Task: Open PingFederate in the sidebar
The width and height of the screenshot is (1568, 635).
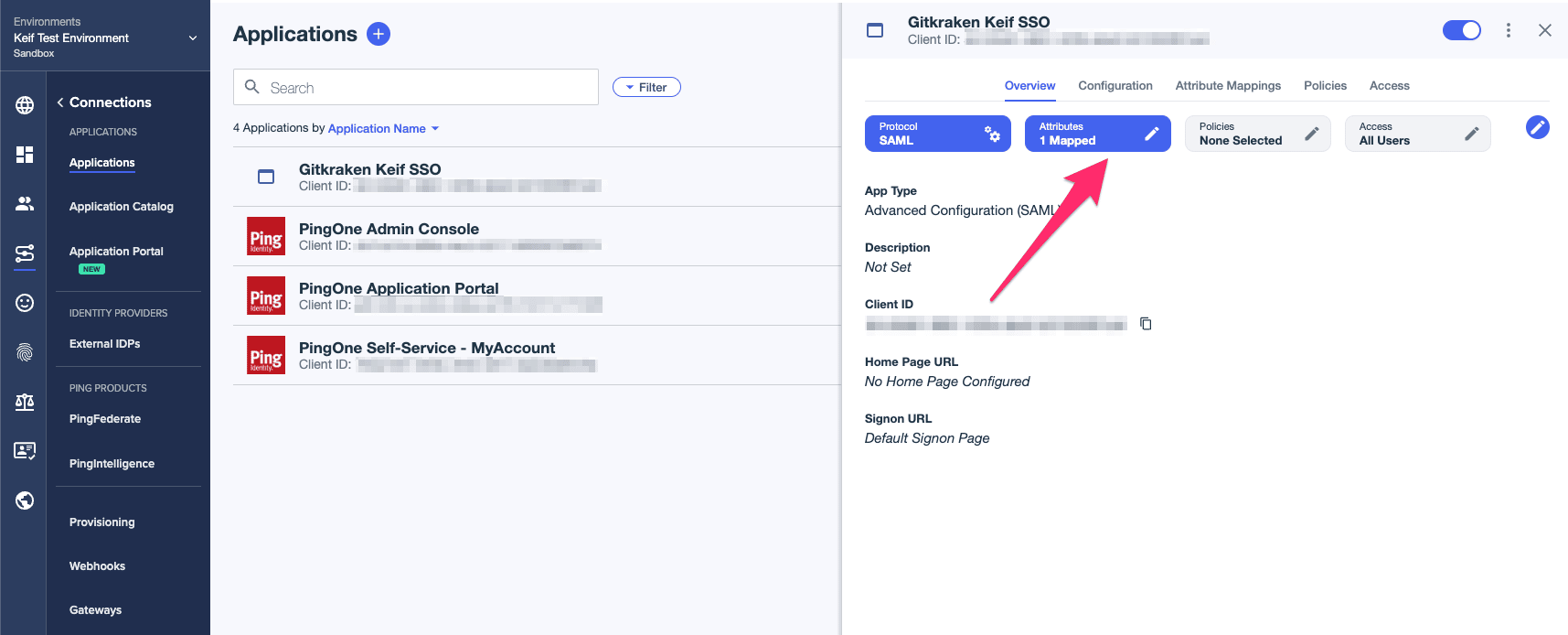Action: (x=105, y=419)
